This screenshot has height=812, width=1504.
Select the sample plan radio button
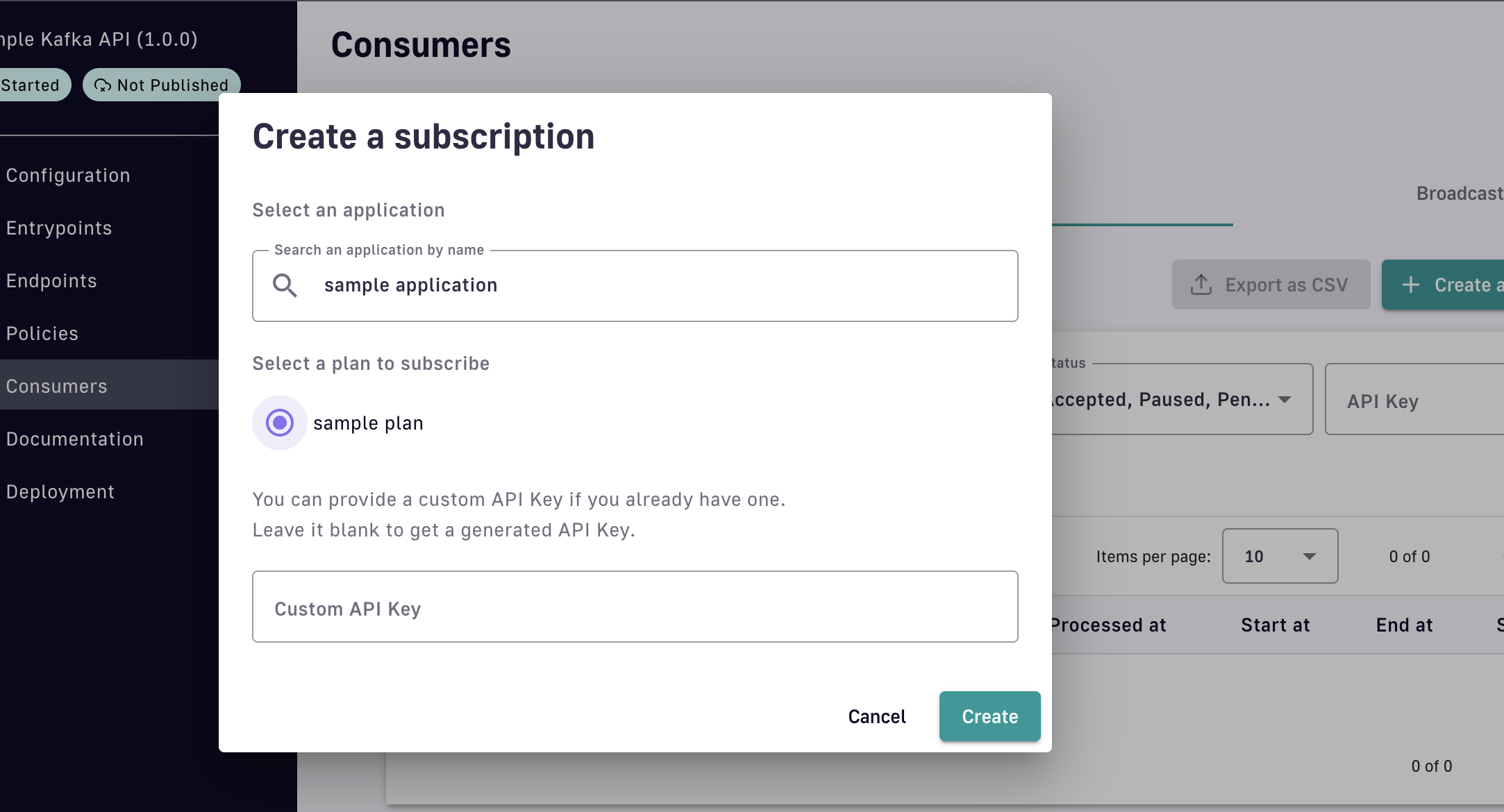pos(280,423)
